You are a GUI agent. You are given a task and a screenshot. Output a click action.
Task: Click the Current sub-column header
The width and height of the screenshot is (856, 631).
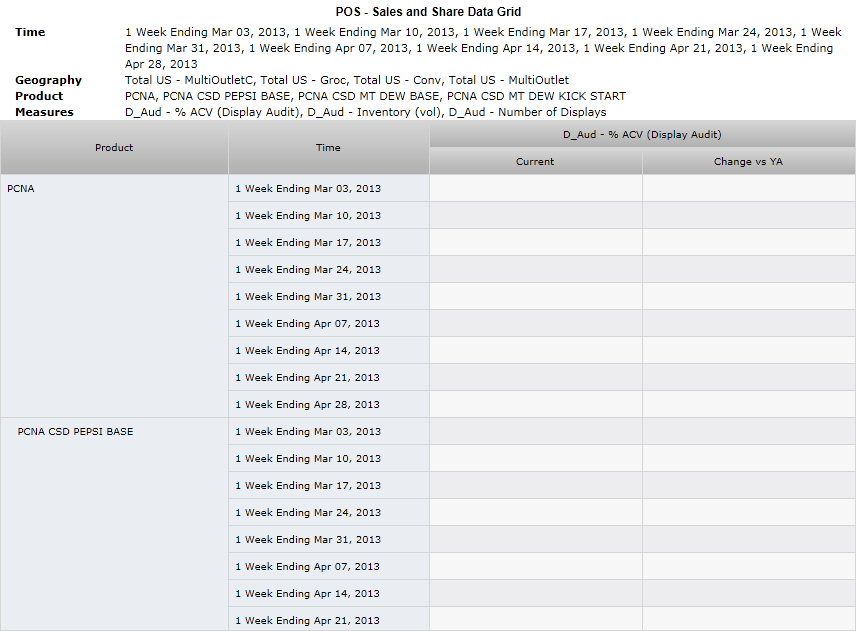point(535,162)
